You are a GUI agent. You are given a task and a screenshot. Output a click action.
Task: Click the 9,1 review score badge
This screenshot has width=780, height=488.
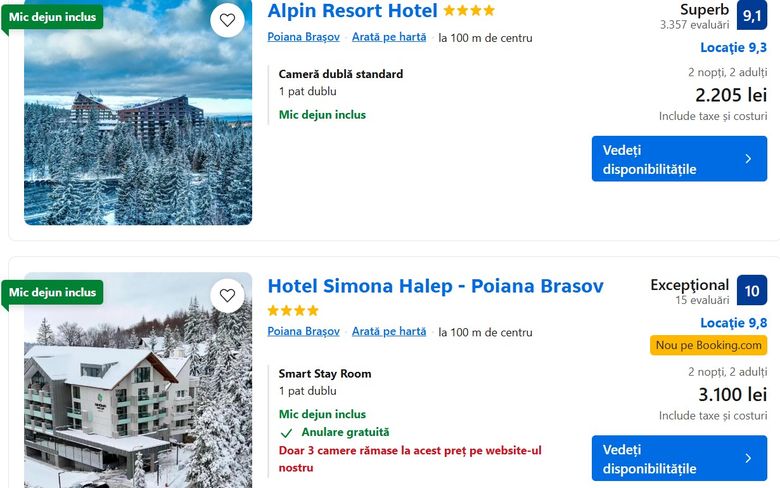tap(752, 15)
